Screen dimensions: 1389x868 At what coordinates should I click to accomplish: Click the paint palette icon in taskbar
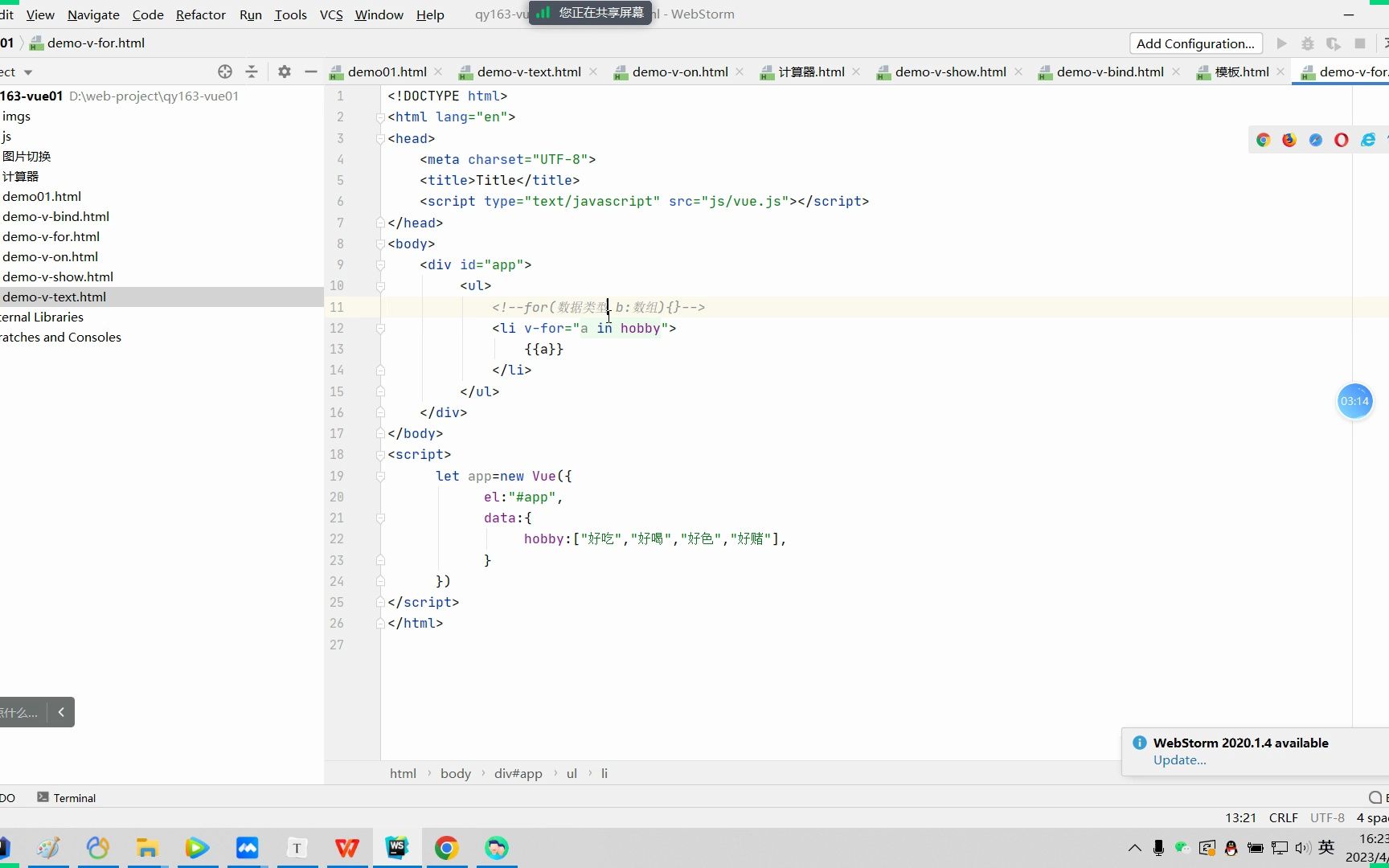point(48,848)
